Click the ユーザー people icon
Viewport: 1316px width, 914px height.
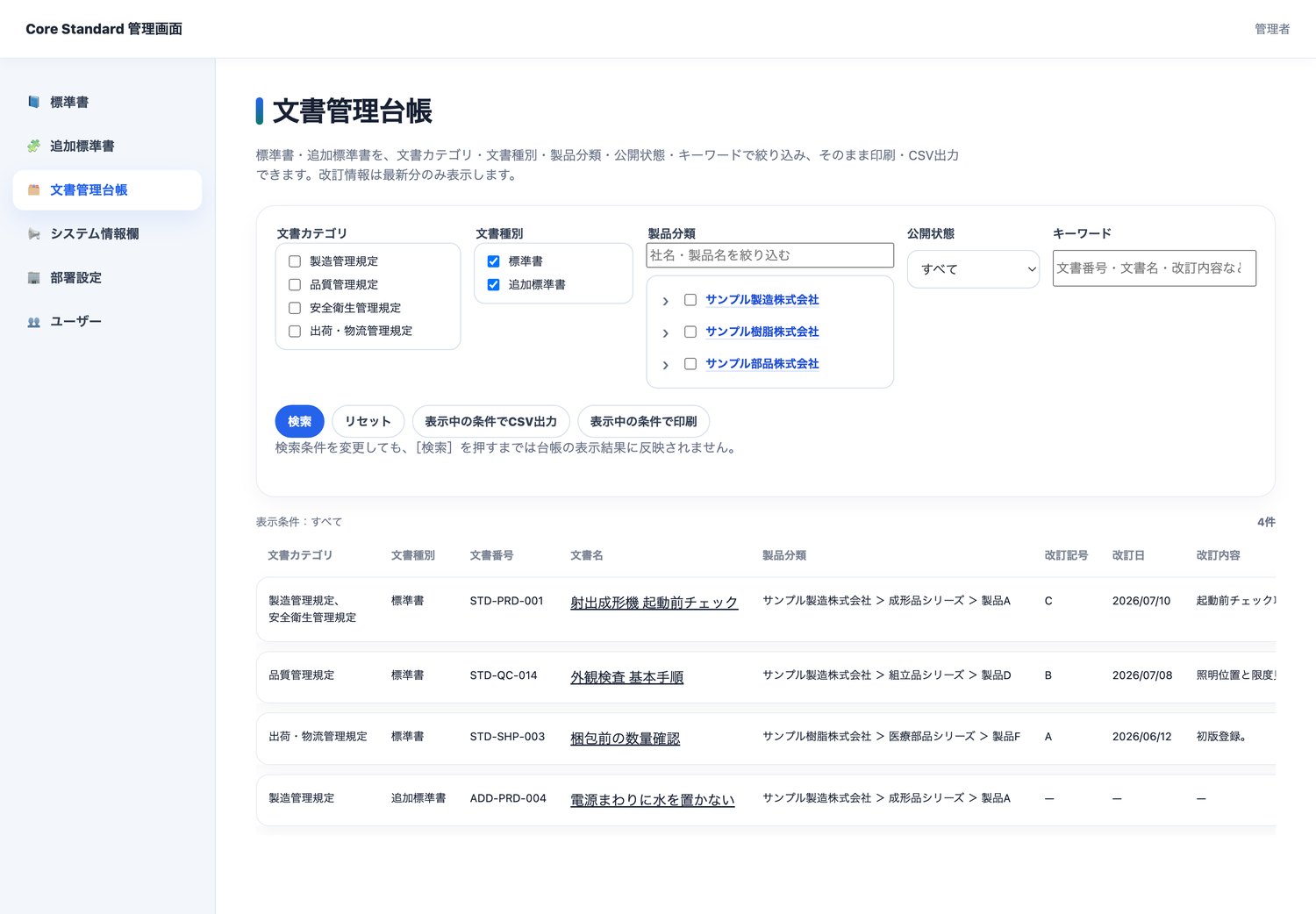(x=33, y=322)
